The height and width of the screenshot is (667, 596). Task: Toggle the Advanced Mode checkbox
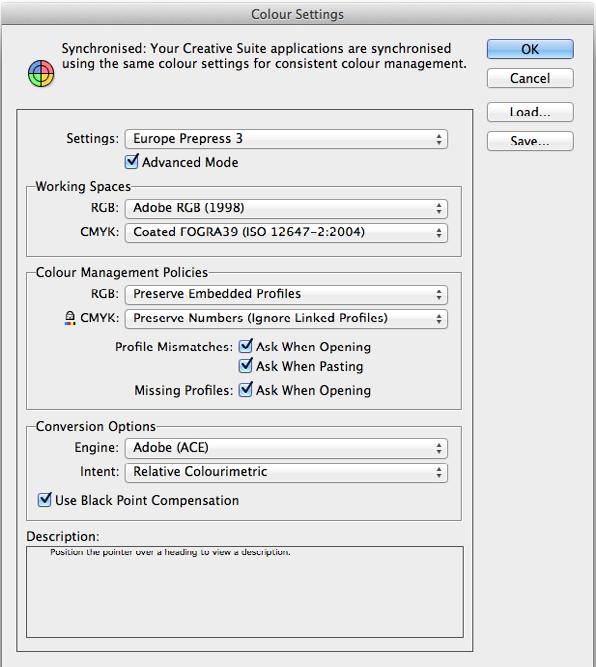tap(131, 162)
